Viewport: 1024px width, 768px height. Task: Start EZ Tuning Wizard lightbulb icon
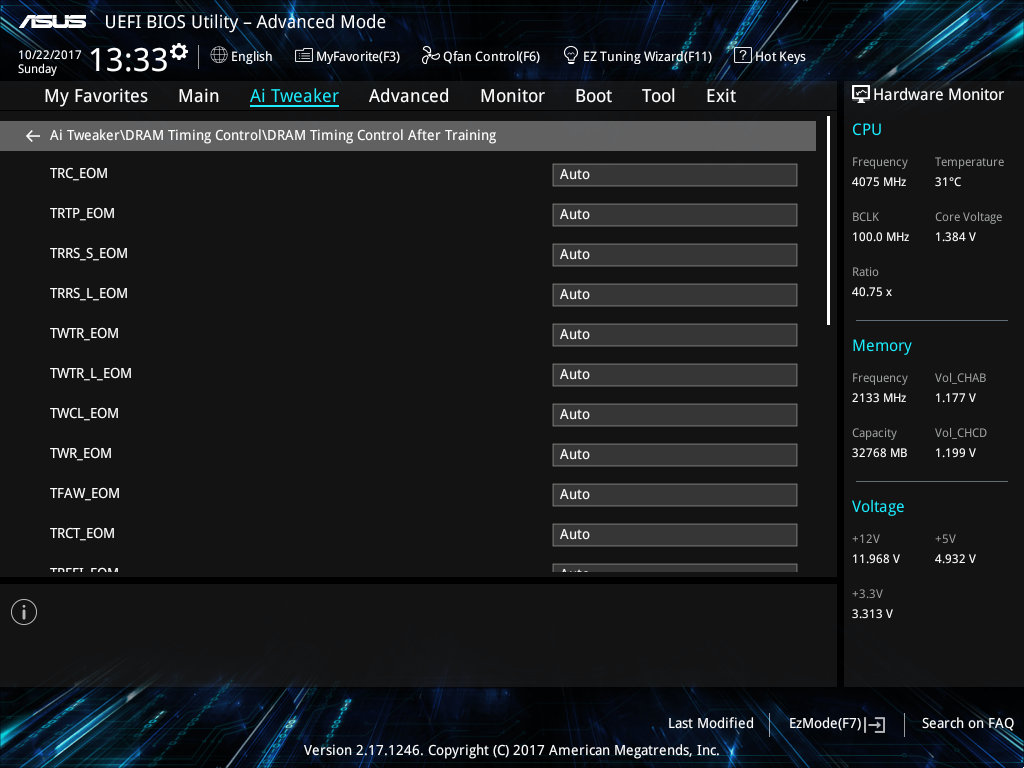coord(571,56)
